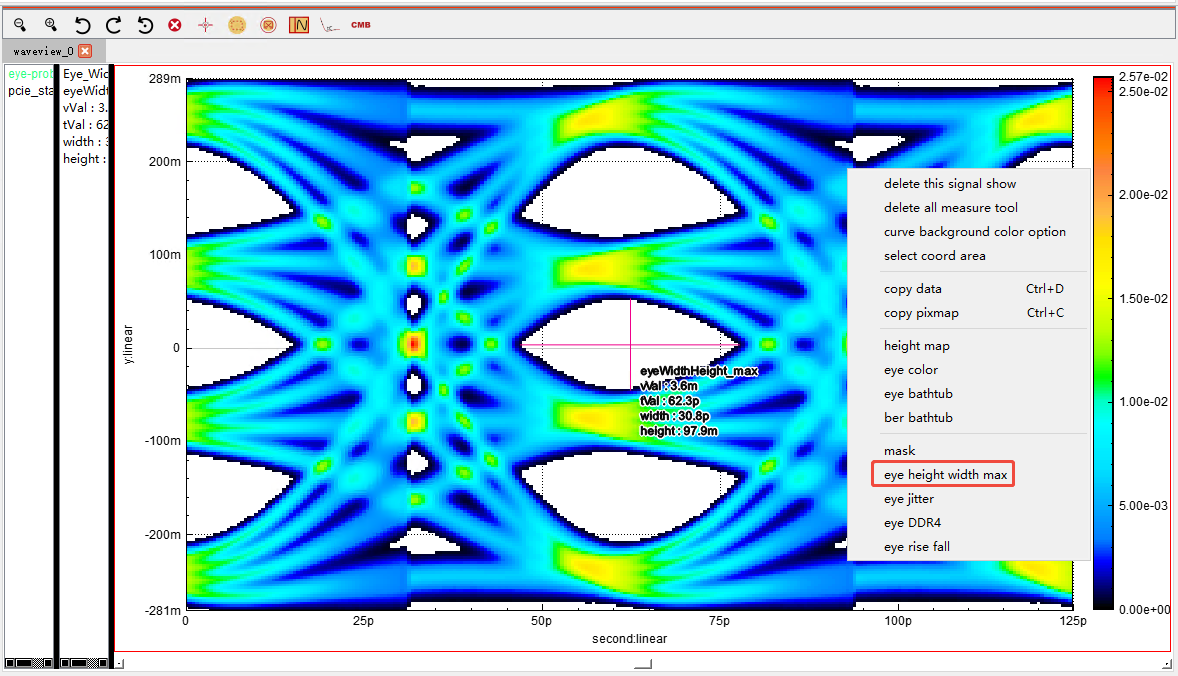This screenshot has height=676, width=1178.
Task: Select 'eye bathtub' from the menu
Action: pos(918,394)
